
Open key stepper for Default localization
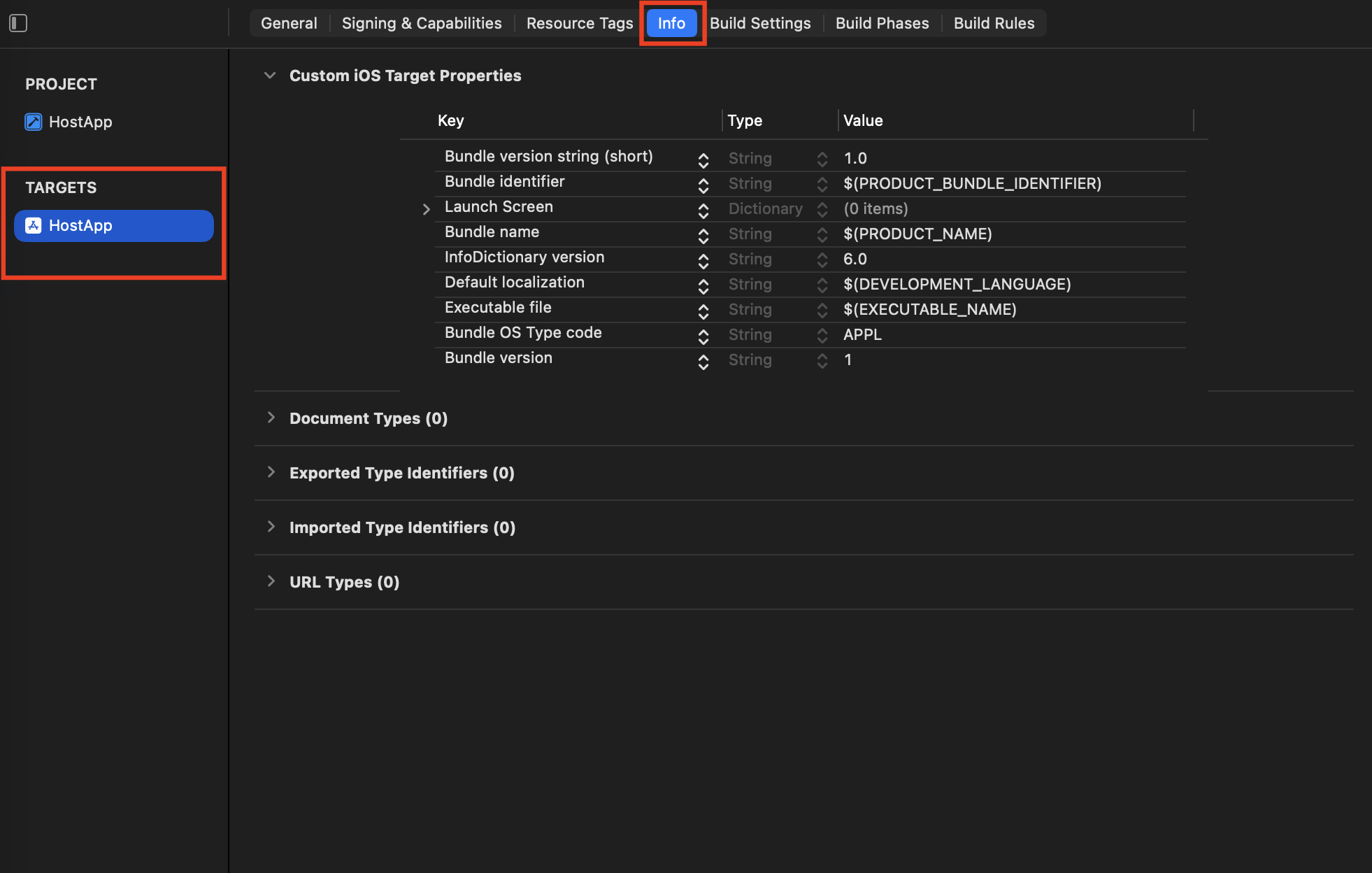click(703, 286)
